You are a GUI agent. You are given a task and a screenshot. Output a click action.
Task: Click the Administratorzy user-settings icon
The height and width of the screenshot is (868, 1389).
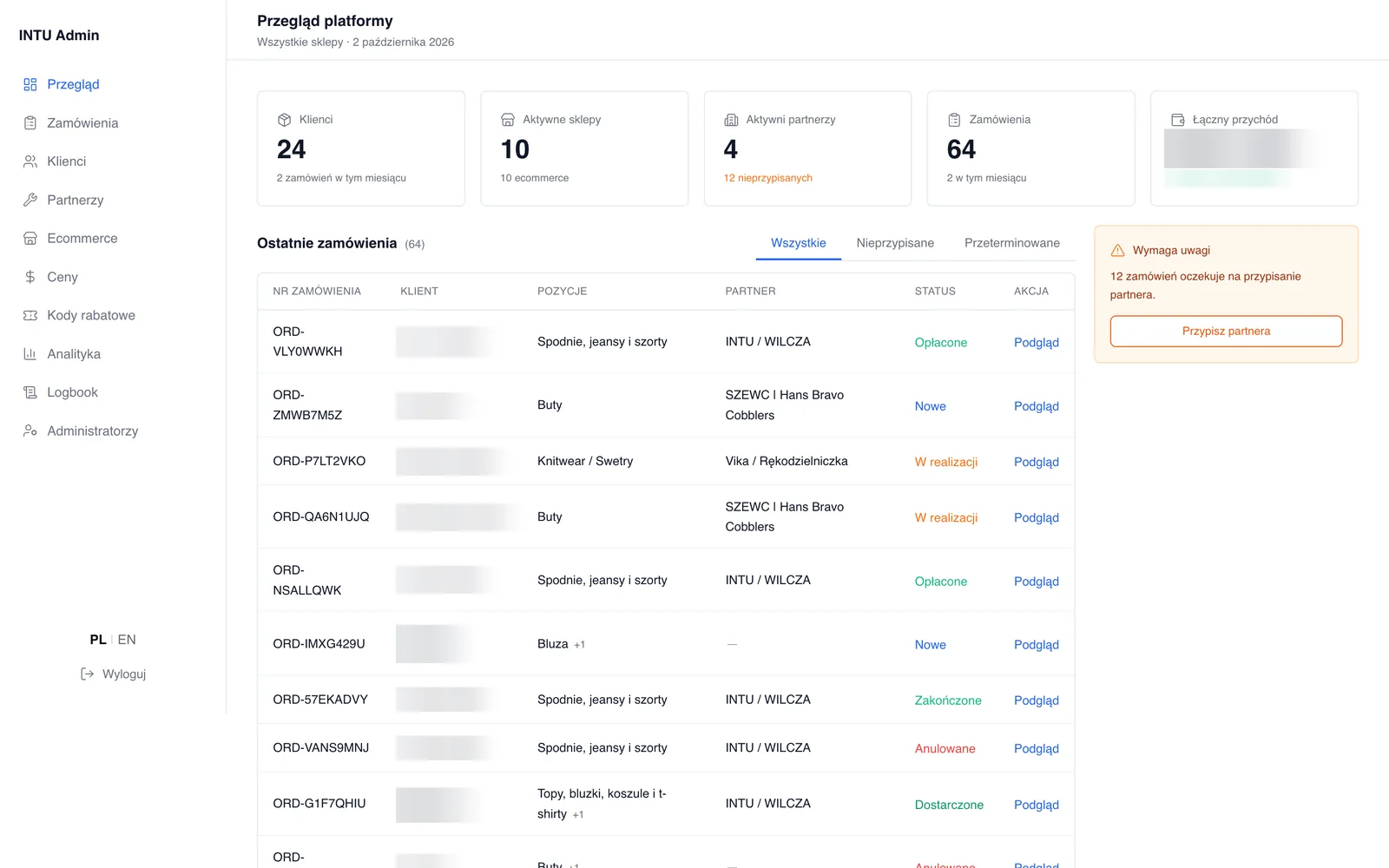pos(30,431)
